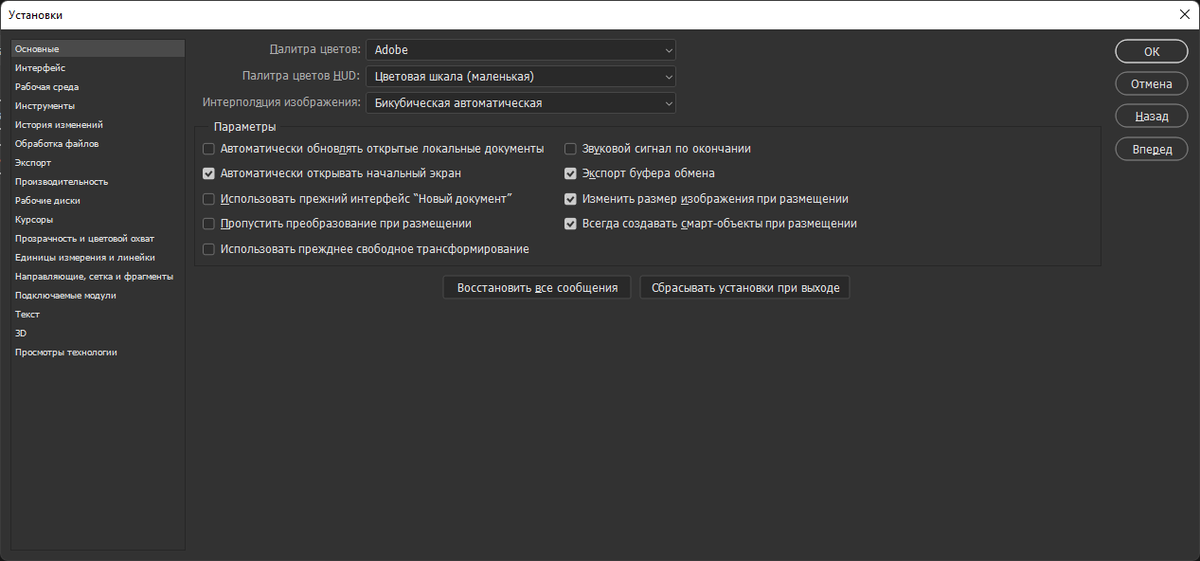
Task: Enable Использовать прежнее свободное трансформирование
Action: pos(209,249)
